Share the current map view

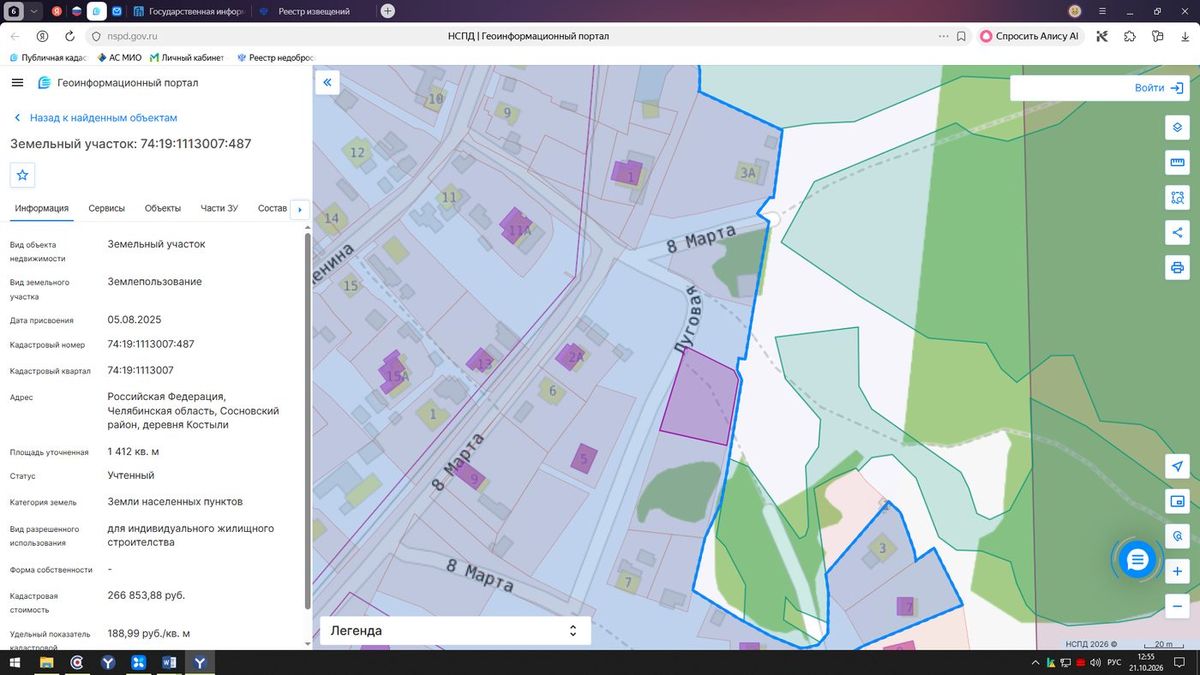tap(1177, 233)
